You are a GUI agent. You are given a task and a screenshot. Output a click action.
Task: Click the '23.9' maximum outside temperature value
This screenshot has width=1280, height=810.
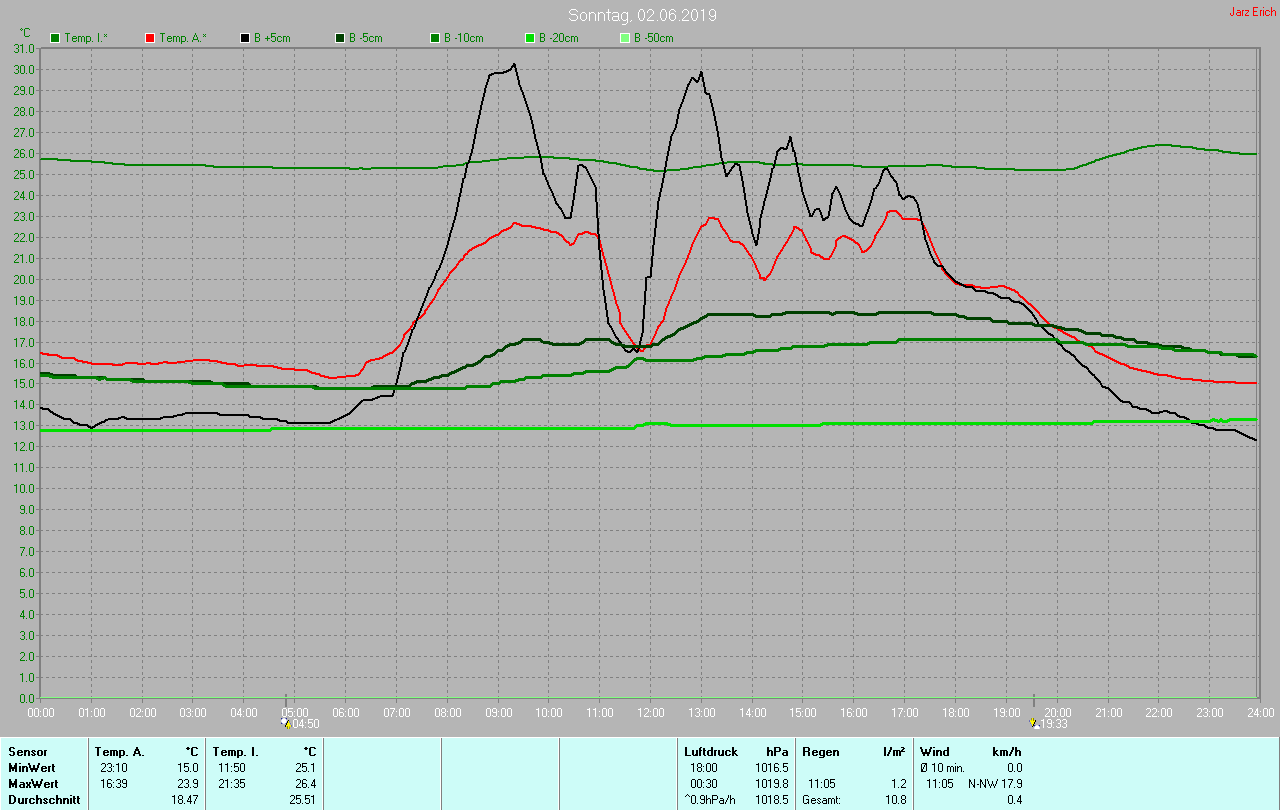[x=188, y=783]
